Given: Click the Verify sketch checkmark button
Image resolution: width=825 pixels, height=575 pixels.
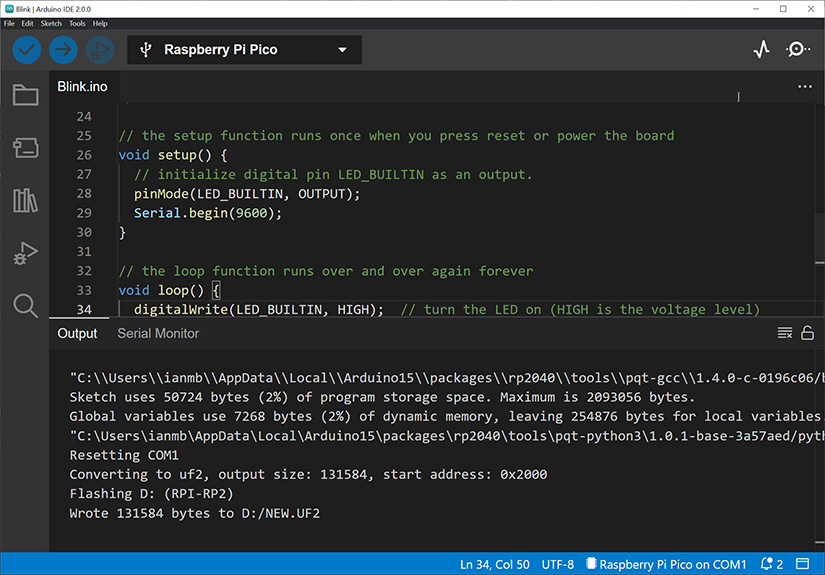Looking at the screenshot, I should [27, 49].
